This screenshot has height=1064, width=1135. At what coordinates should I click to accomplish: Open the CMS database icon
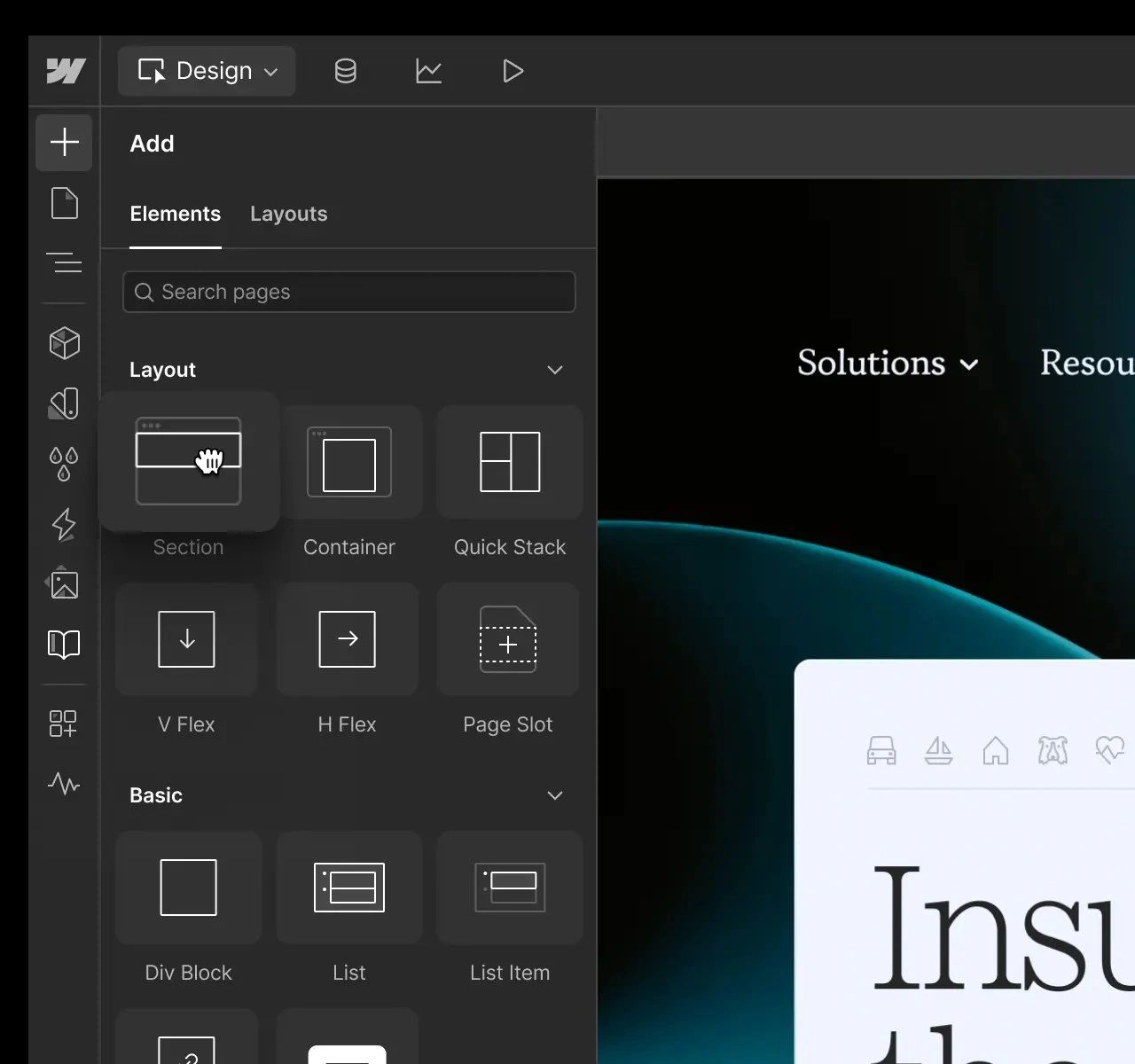tap(346, 71)
